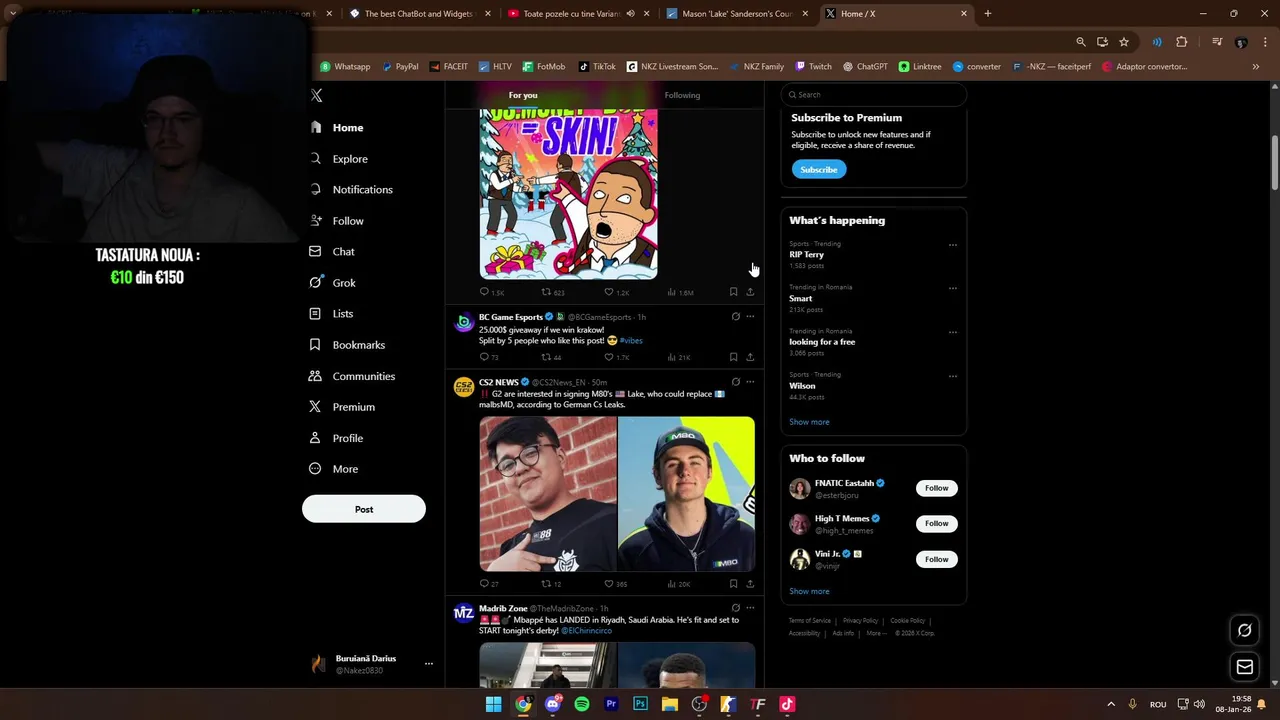This screenshot has width=1280, height=720.
Task: Click the Post button
Action: tap(364, 509)
